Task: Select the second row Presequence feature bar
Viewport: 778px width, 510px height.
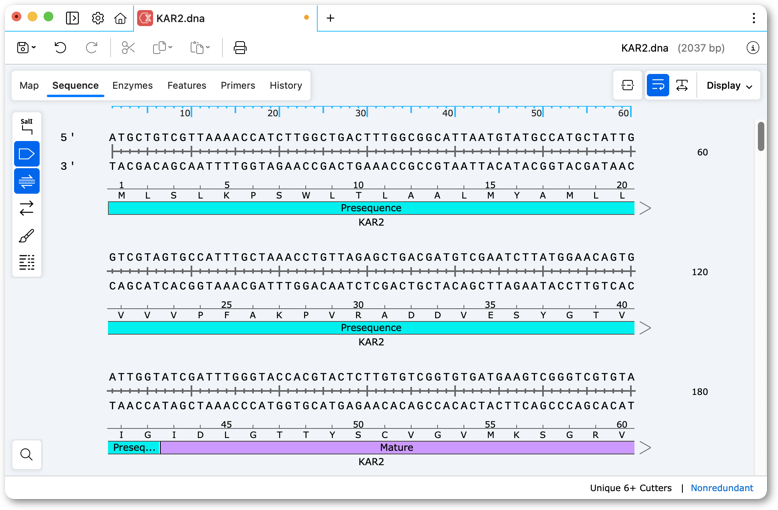Action: tap(371, 327)
